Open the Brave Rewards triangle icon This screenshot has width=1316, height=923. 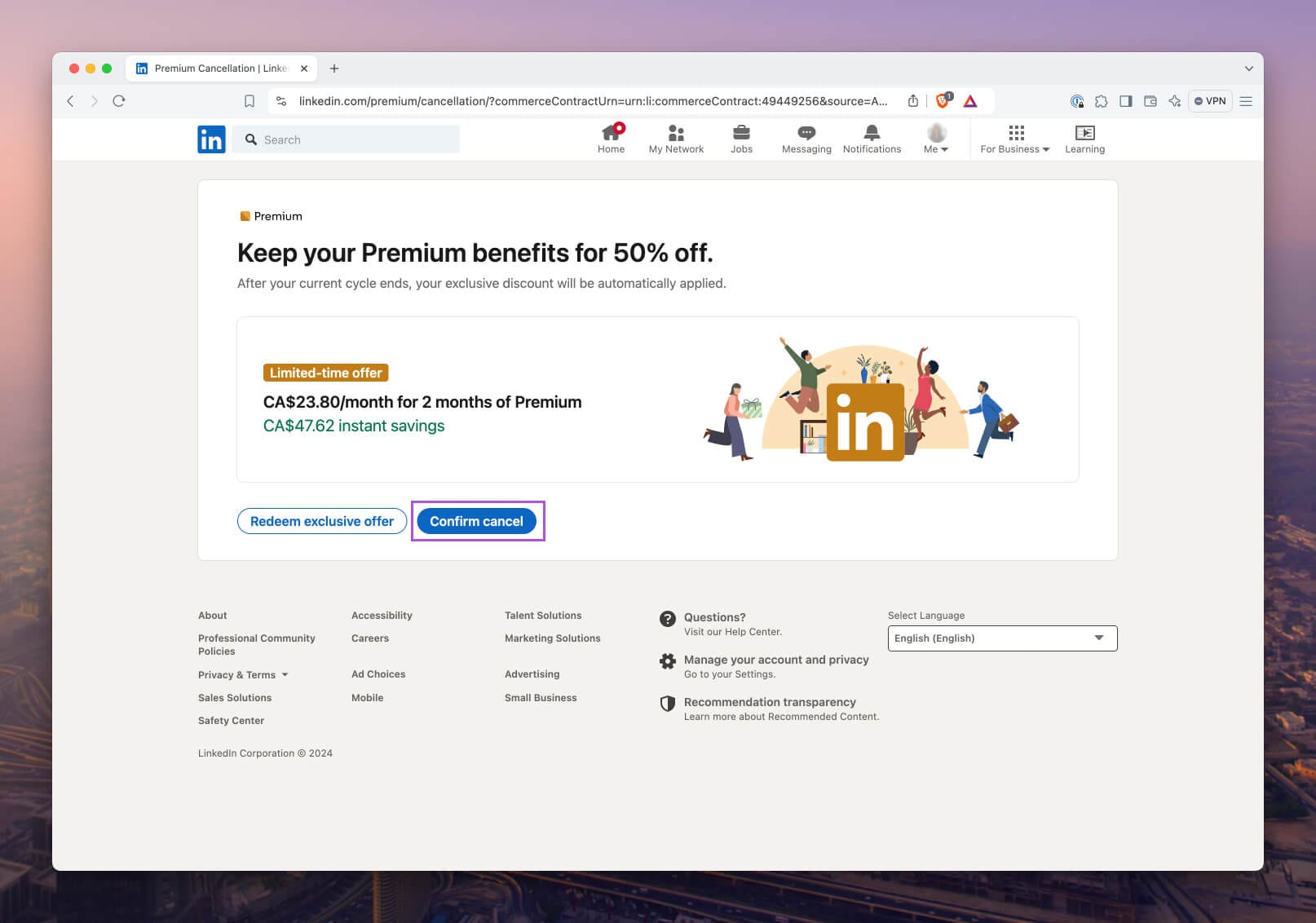point(970,101)
